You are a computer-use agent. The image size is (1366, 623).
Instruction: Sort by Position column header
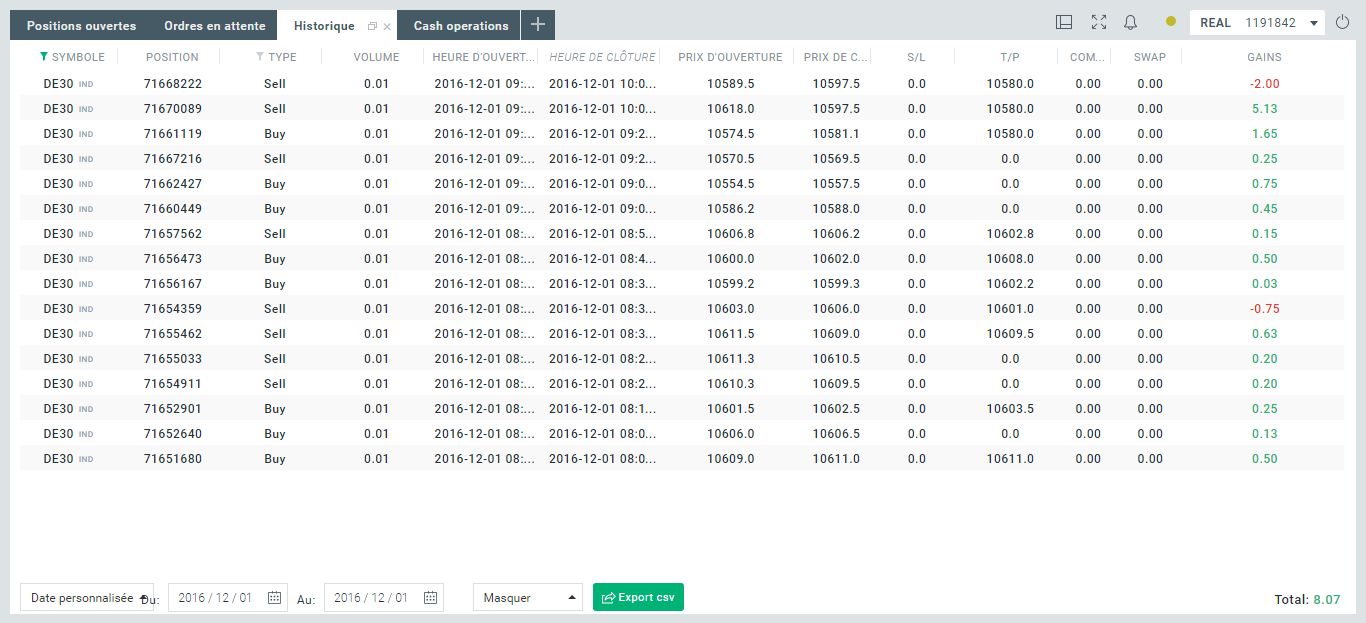click(x=172, y=57)
